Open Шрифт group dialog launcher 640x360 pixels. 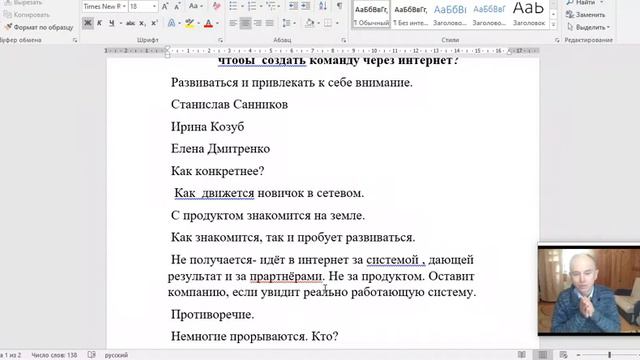click(220, 40)
